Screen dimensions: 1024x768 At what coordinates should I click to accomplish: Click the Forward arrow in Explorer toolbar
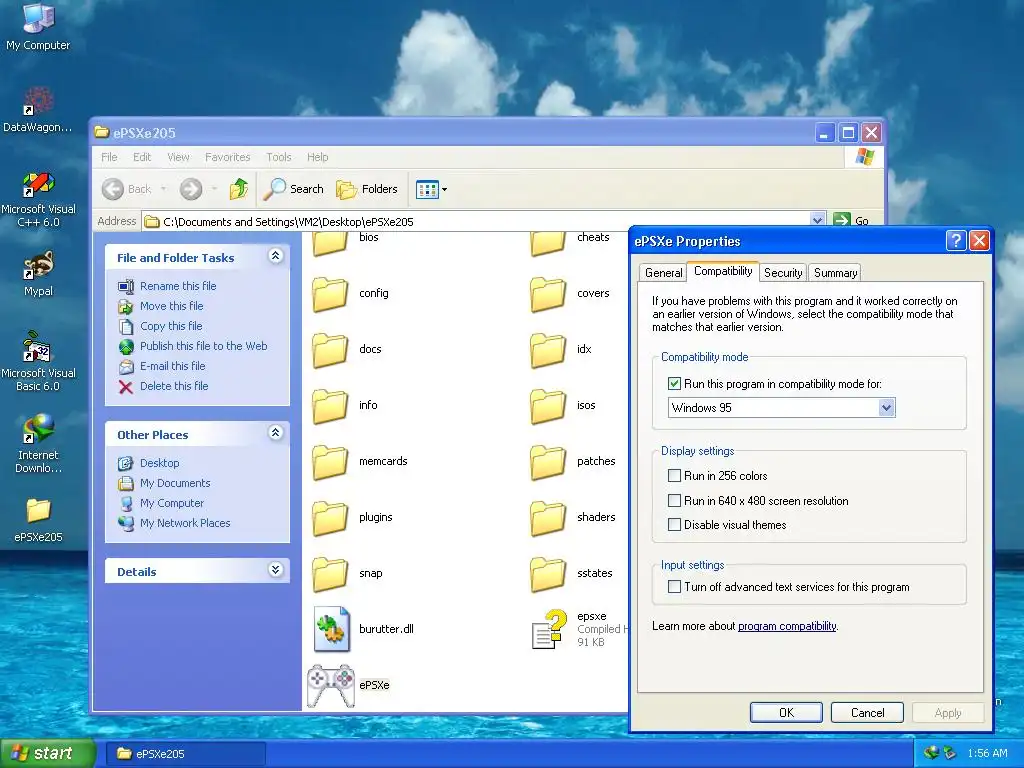[x=191, y=189]
